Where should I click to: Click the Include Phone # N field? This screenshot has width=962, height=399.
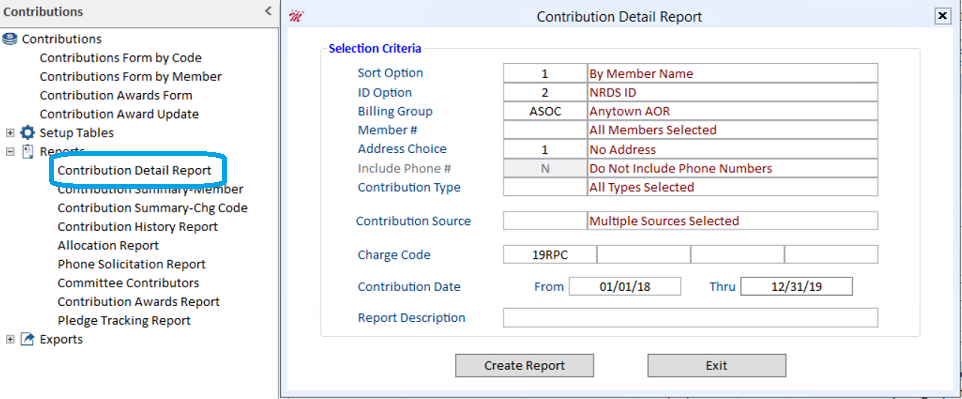[545, 168]
